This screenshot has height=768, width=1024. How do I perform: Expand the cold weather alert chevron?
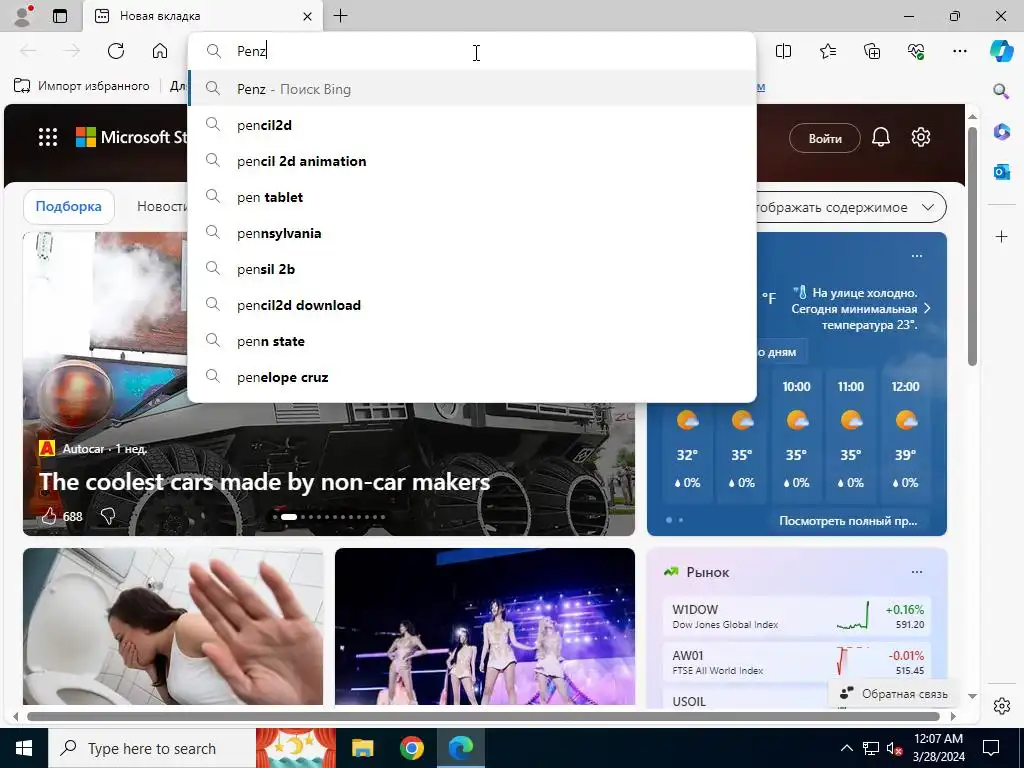point(927,308)
